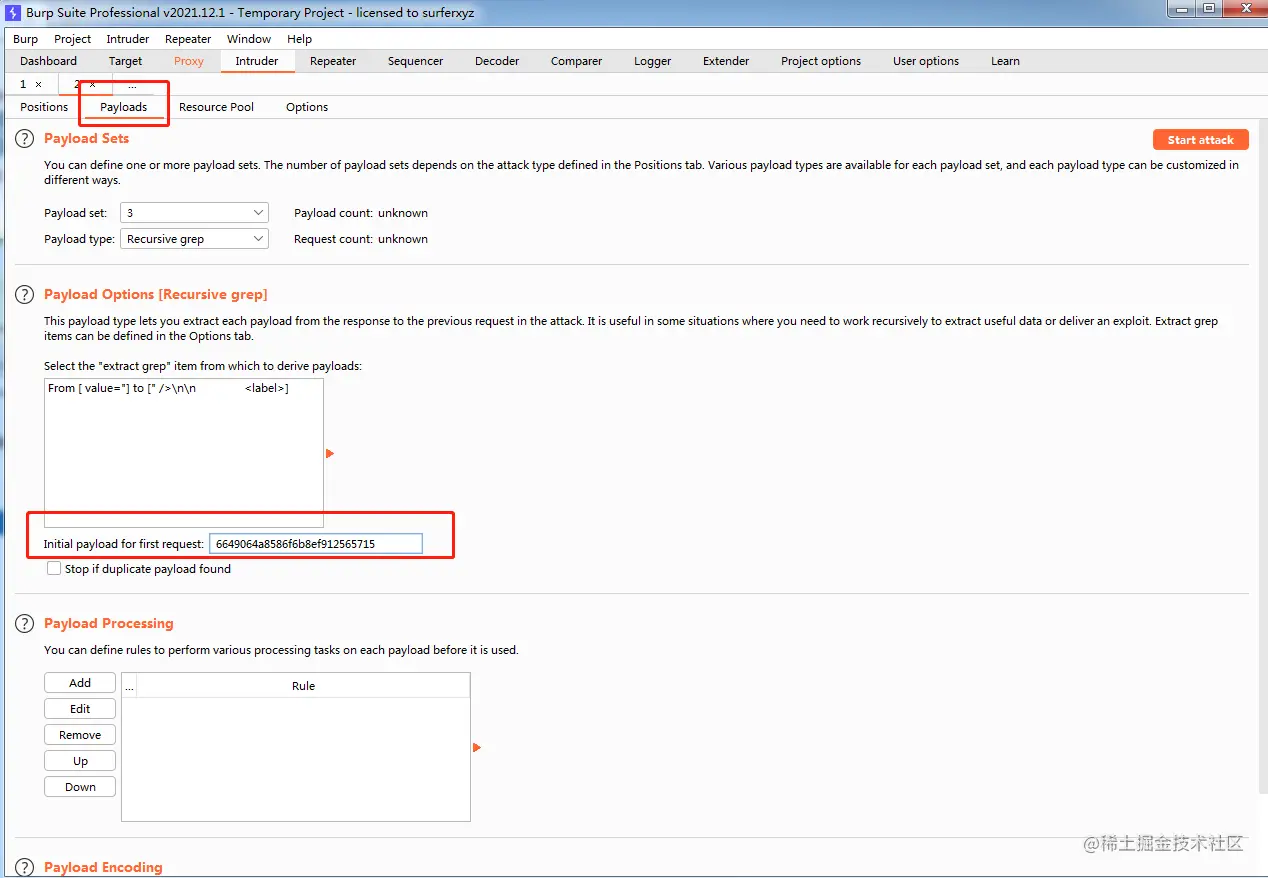Click the Payload Processing heading
1268x878 pixels.
[109, 623]
